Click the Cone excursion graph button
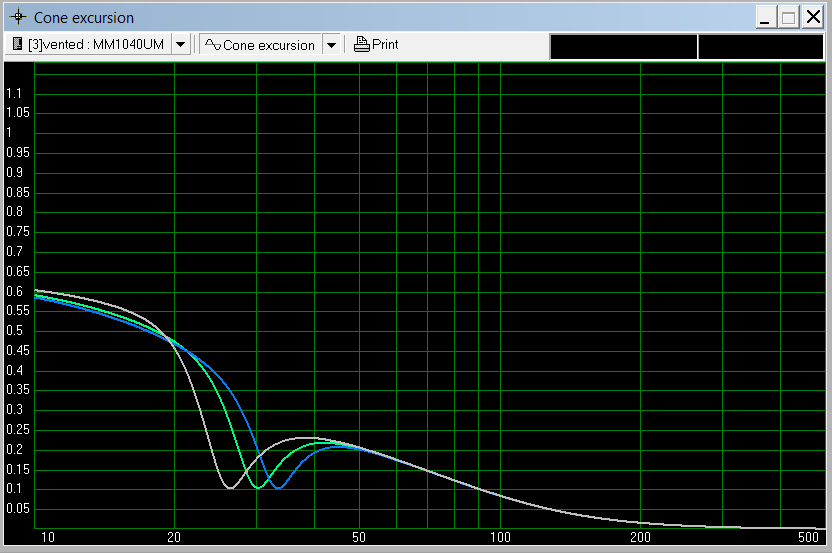 tap(261, 45)
